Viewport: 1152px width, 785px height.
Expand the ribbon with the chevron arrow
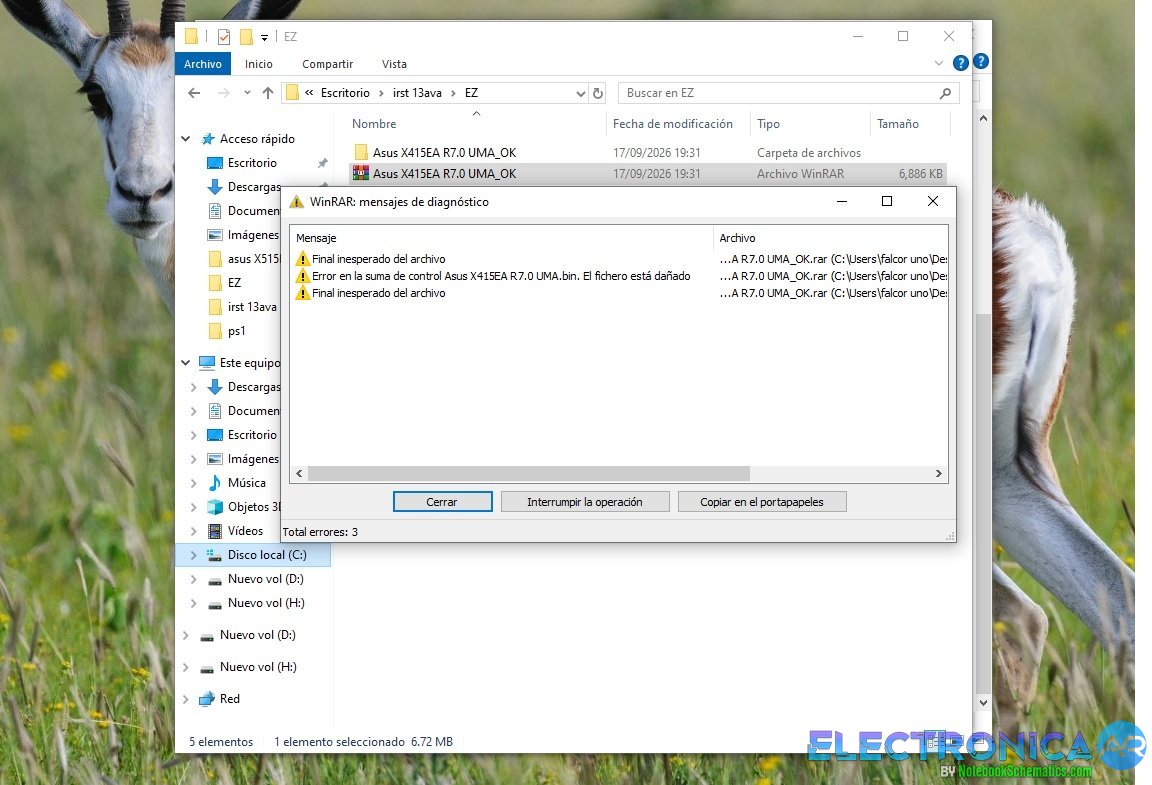pos(939,63)
